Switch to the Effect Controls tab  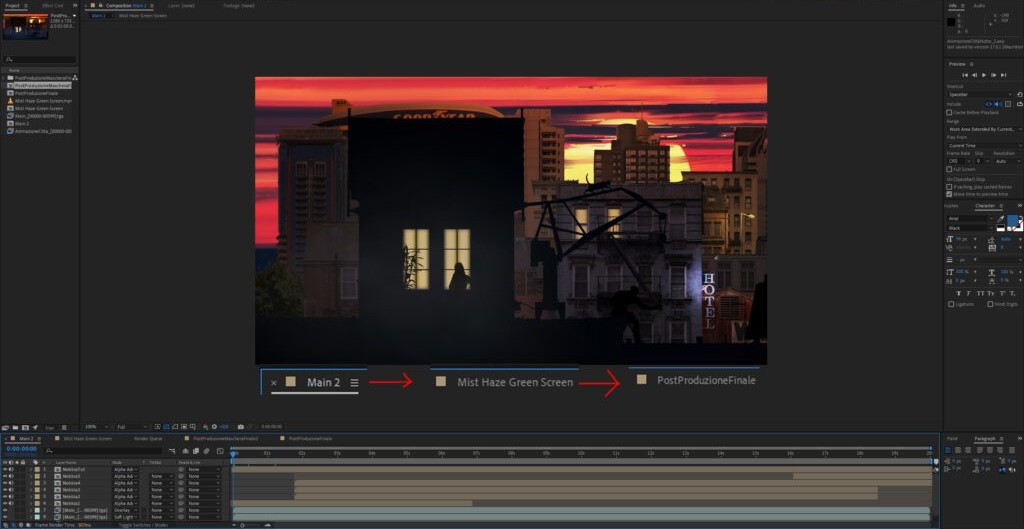(54, 5)
